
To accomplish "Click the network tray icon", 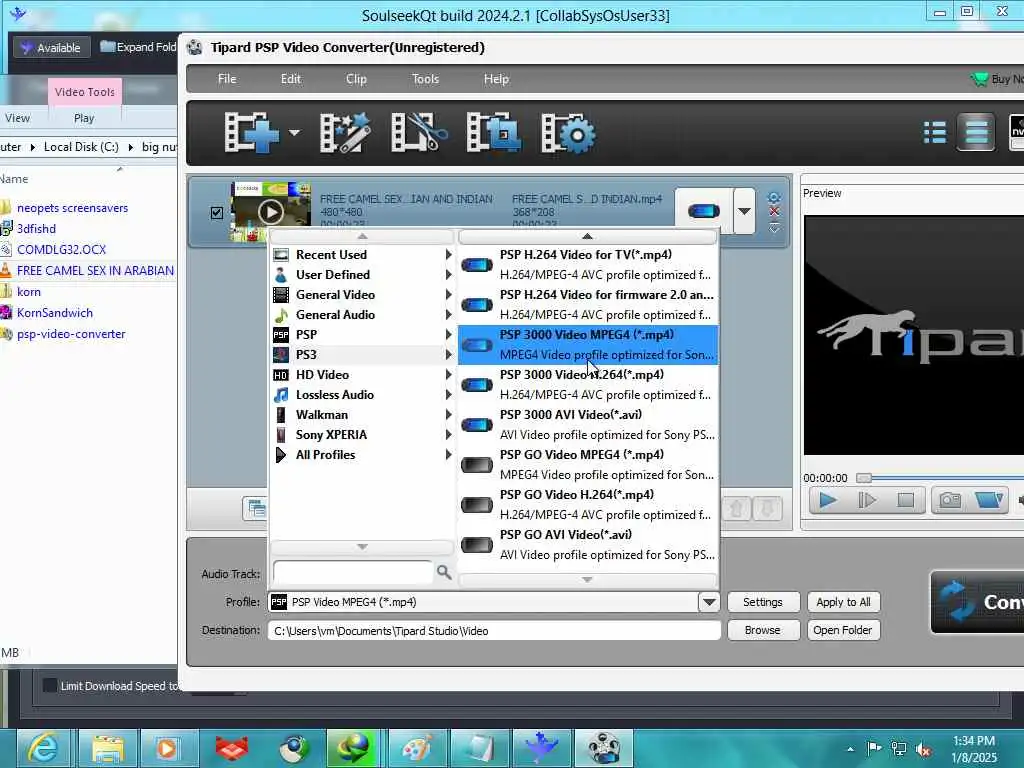I will pyautogui.click(x=899, y=749).
